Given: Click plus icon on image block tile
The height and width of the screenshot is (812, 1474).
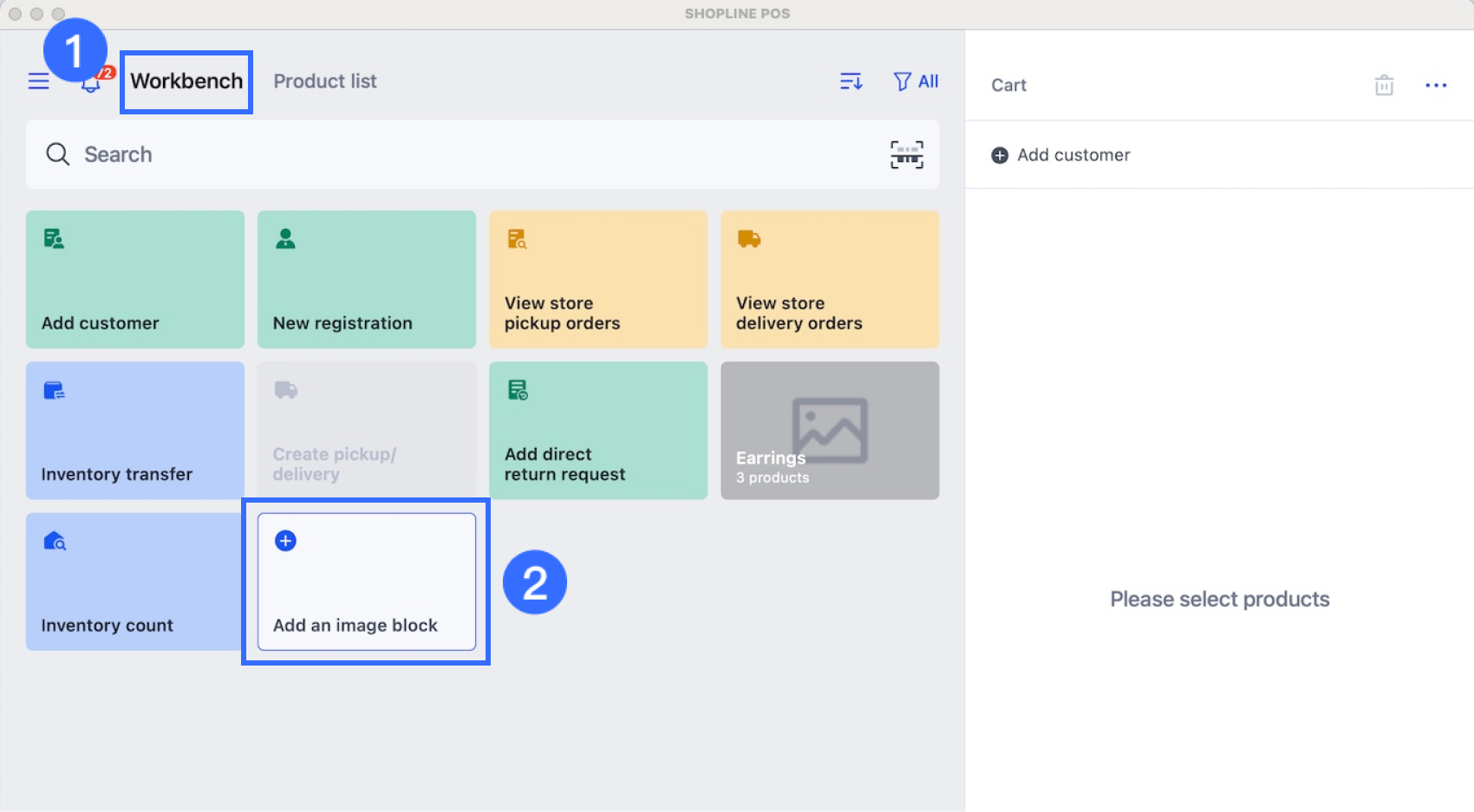Looking at the screenshot, I should tap(285, 541).
